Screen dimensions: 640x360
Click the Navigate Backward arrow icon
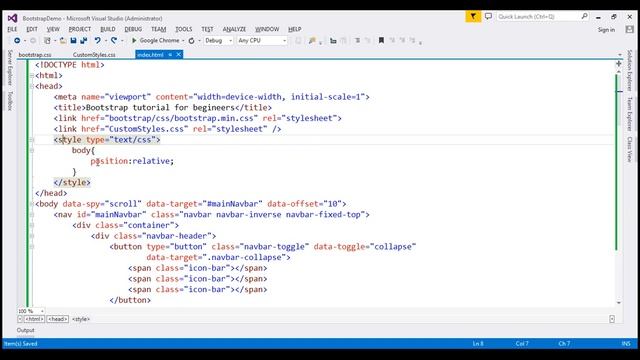coord(17,40)
